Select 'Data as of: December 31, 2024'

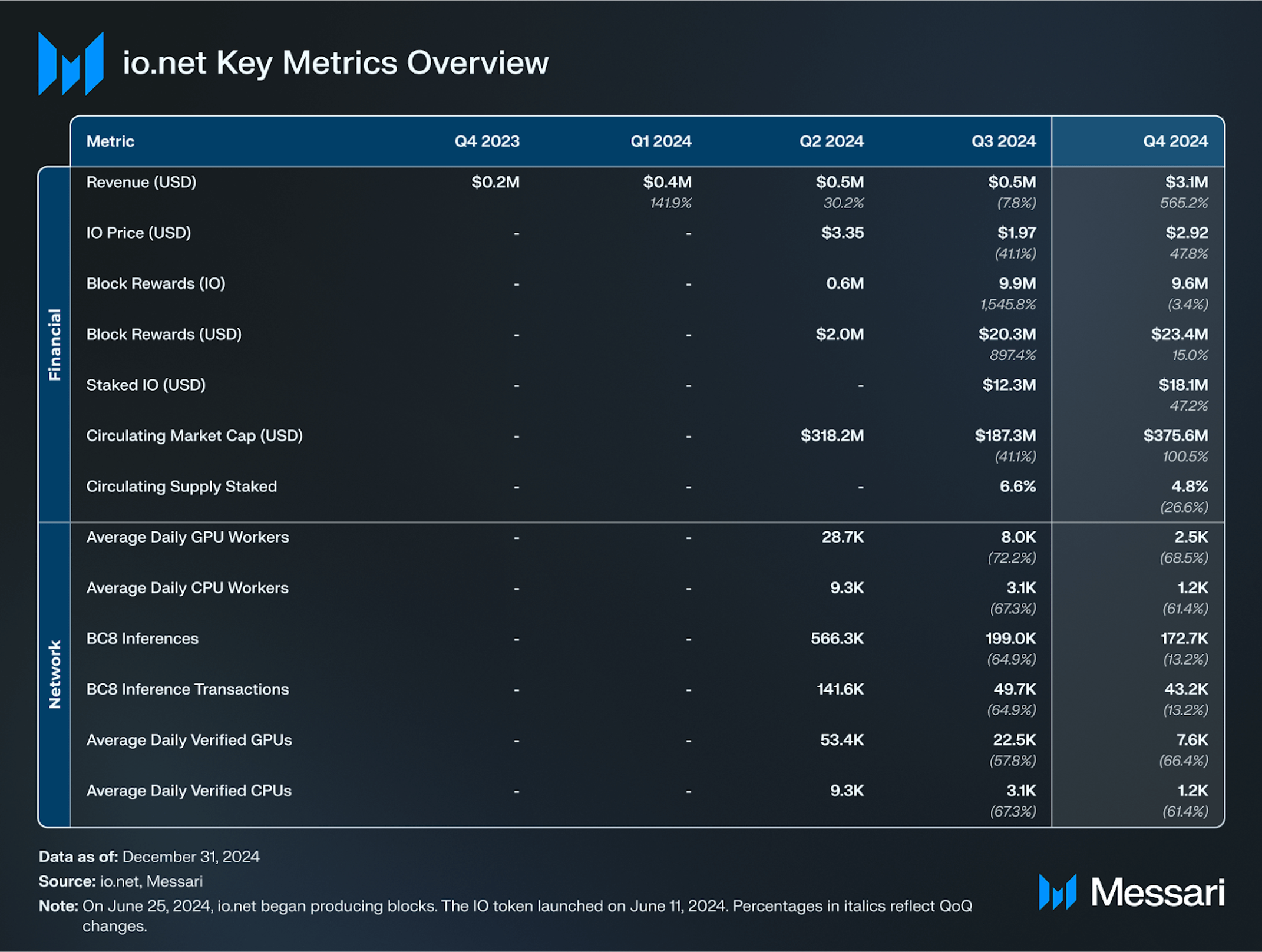click(149, 857)
